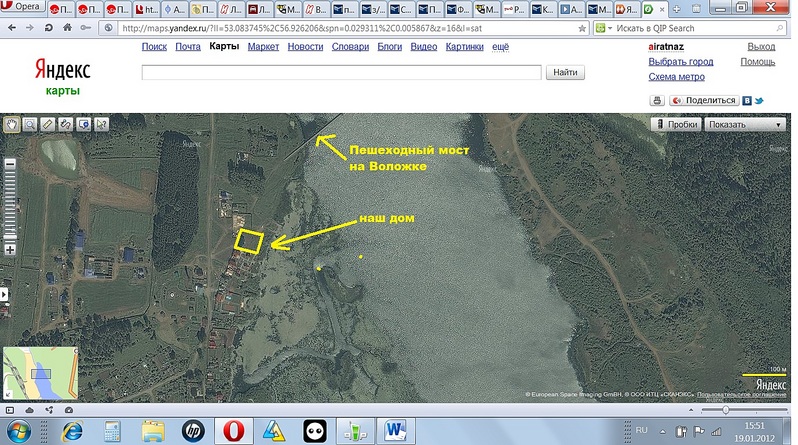Expand the 'Показать' layers dropdown
This screenshot has width=798, height=445.
tap(745, 124)
